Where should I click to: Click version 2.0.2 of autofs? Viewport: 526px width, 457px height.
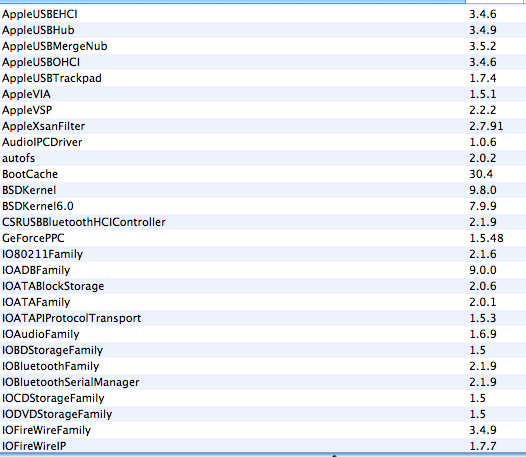tap(483, 158)
